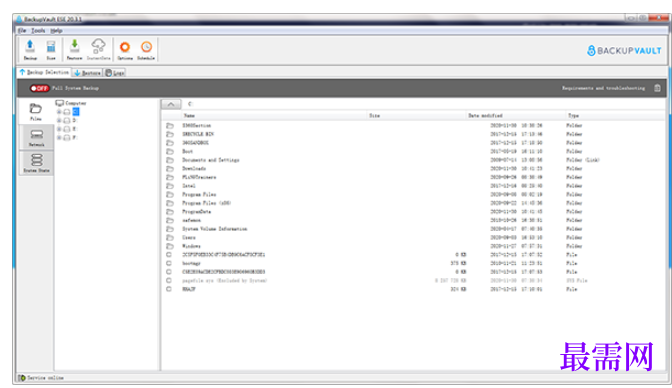Select the highlighted C: drive in the tree
672x388 pixels.
click(75, 111)
